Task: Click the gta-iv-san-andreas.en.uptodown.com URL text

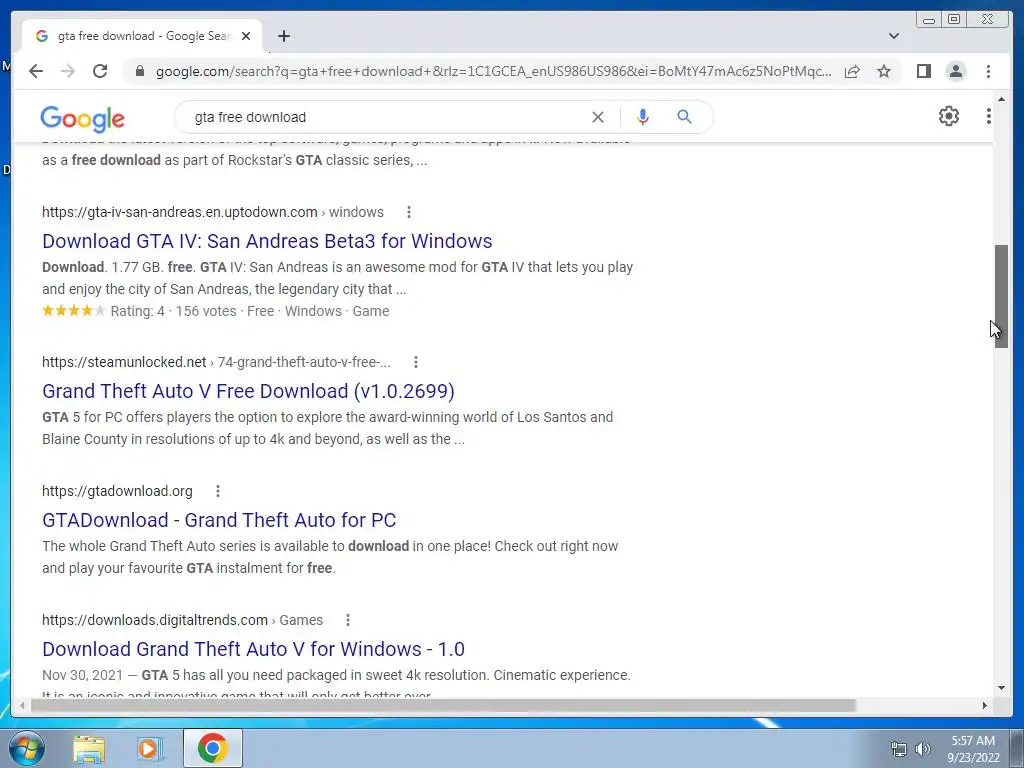Action: click(x=180, y=212)
